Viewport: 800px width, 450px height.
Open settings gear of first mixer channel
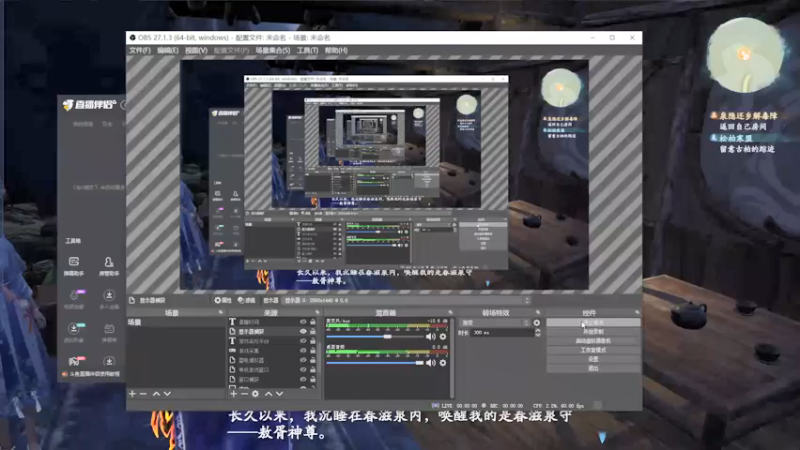443,337
